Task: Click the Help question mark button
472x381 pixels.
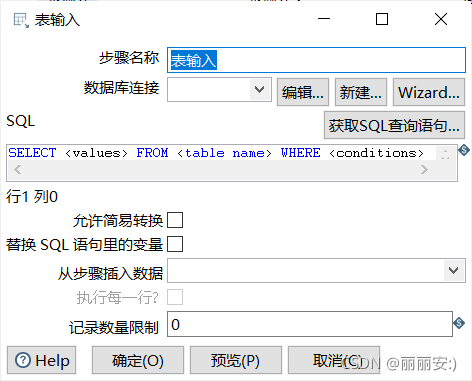Action: pos(42,360)
